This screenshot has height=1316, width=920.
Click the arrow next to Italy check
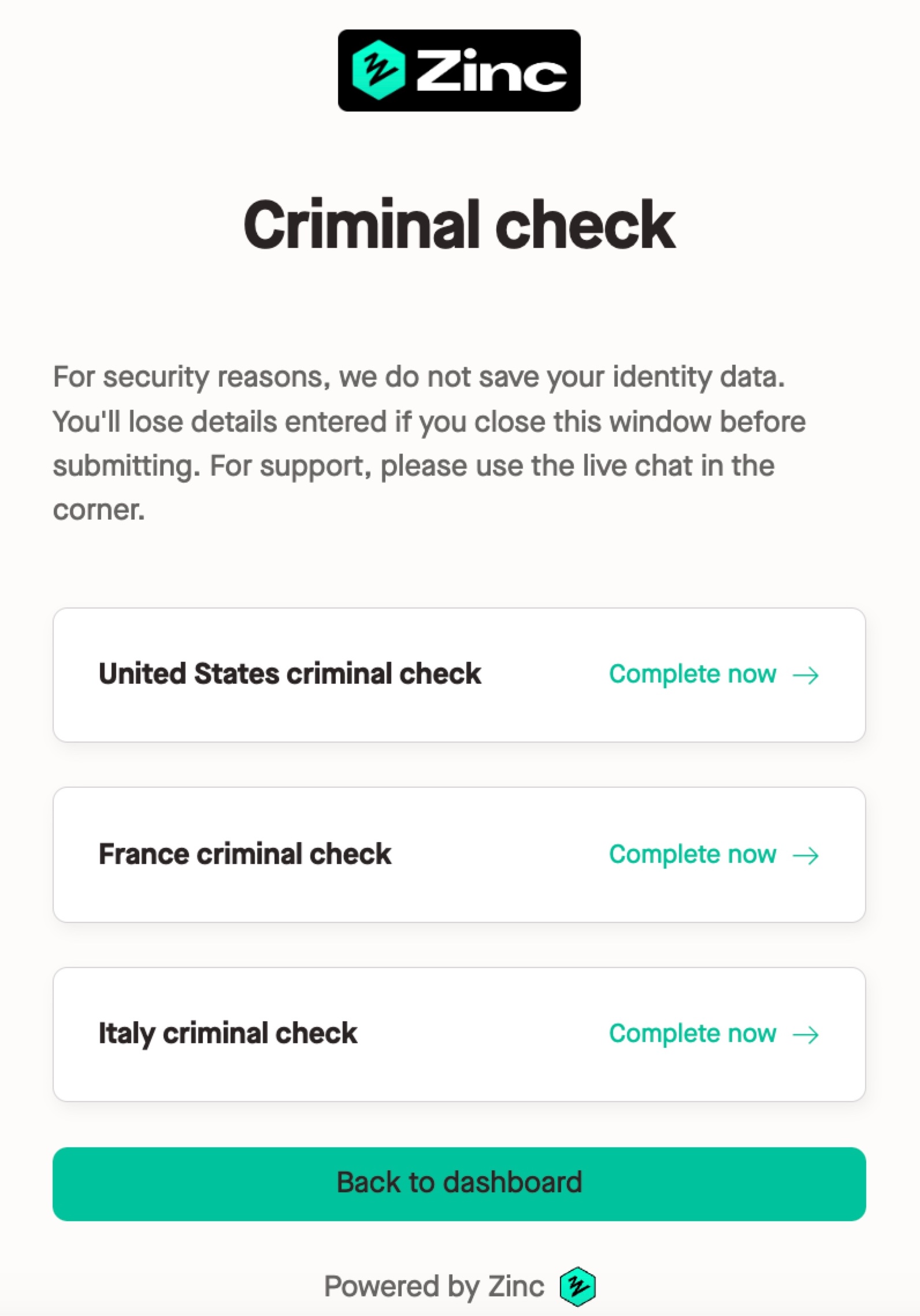(806, 1035)
